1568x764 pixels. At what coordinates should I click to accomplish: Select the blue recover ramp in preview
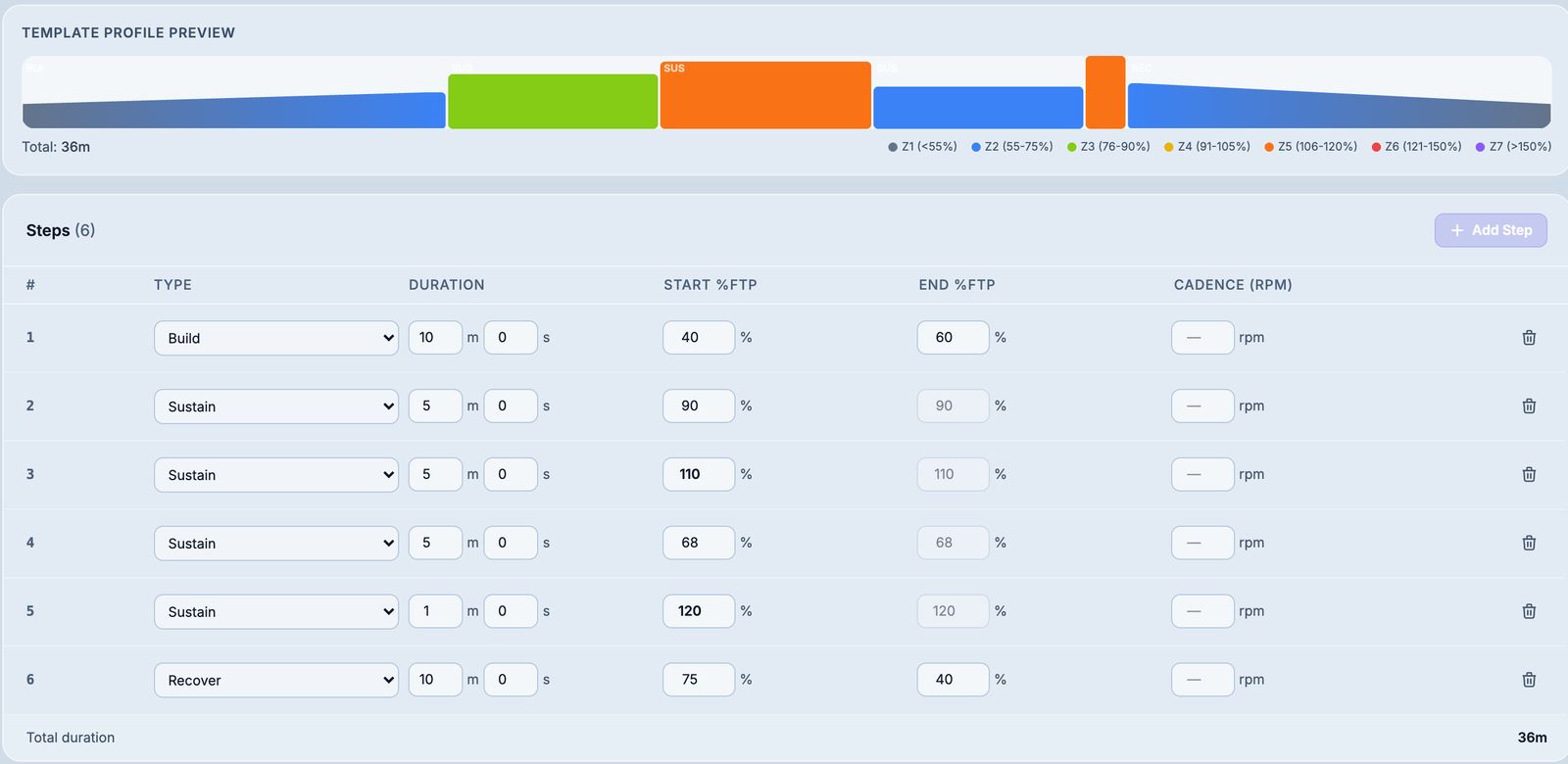(x=1340, y=106)
